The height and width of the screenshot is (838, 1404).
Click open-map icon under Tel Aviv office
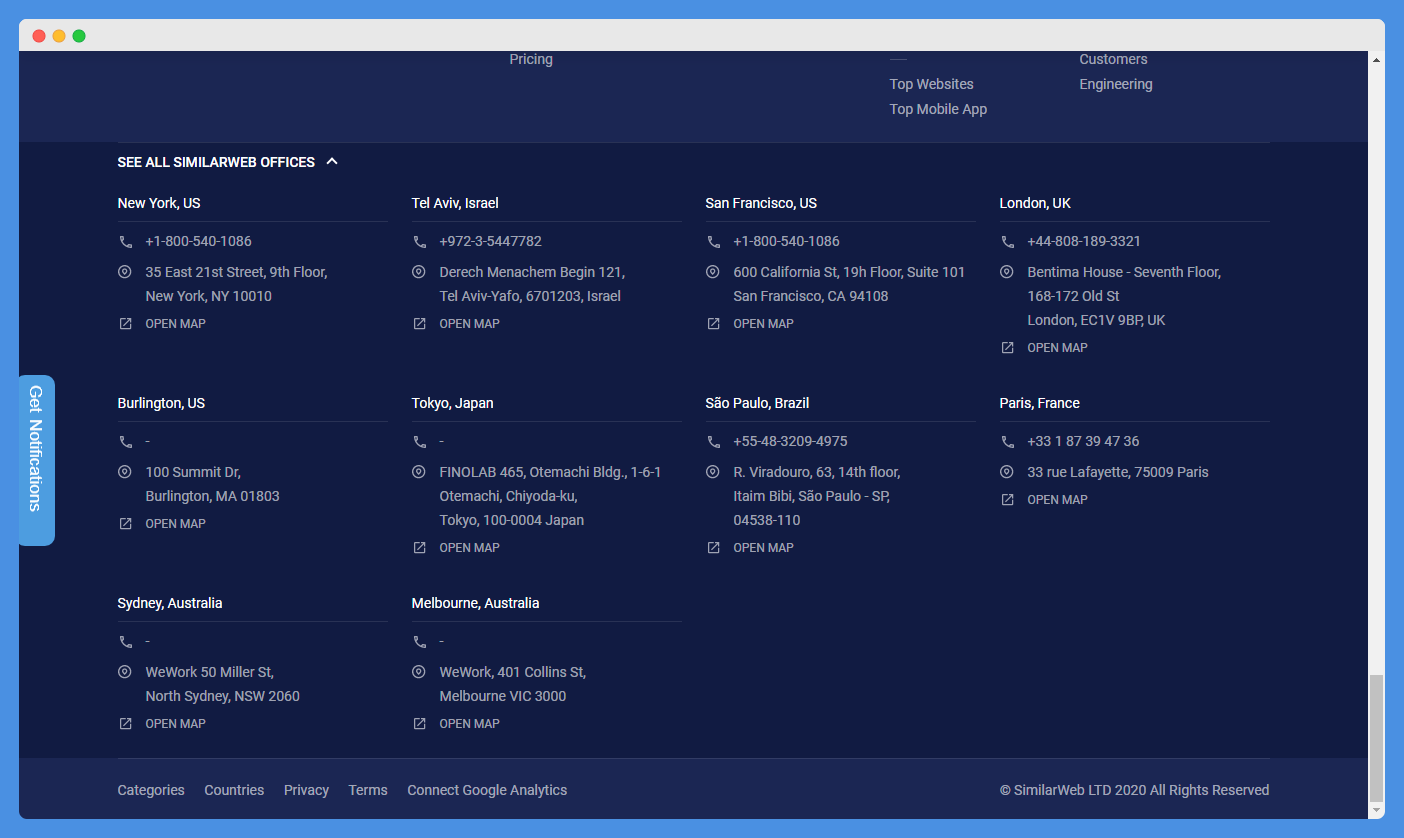pos(419,324)
